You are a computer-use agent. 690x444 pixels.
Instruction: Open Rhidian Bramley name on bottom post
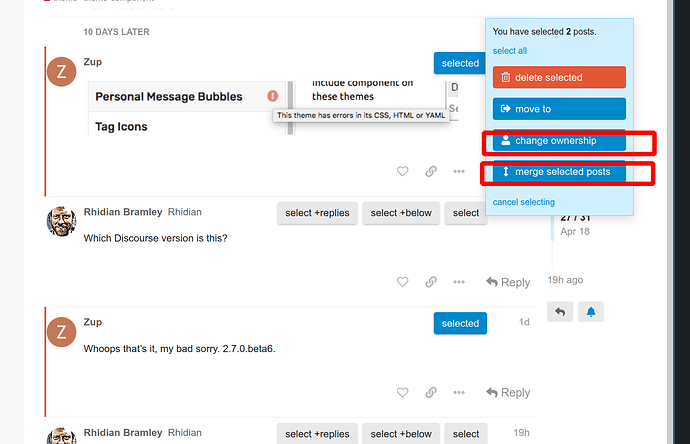coord(123,433)
